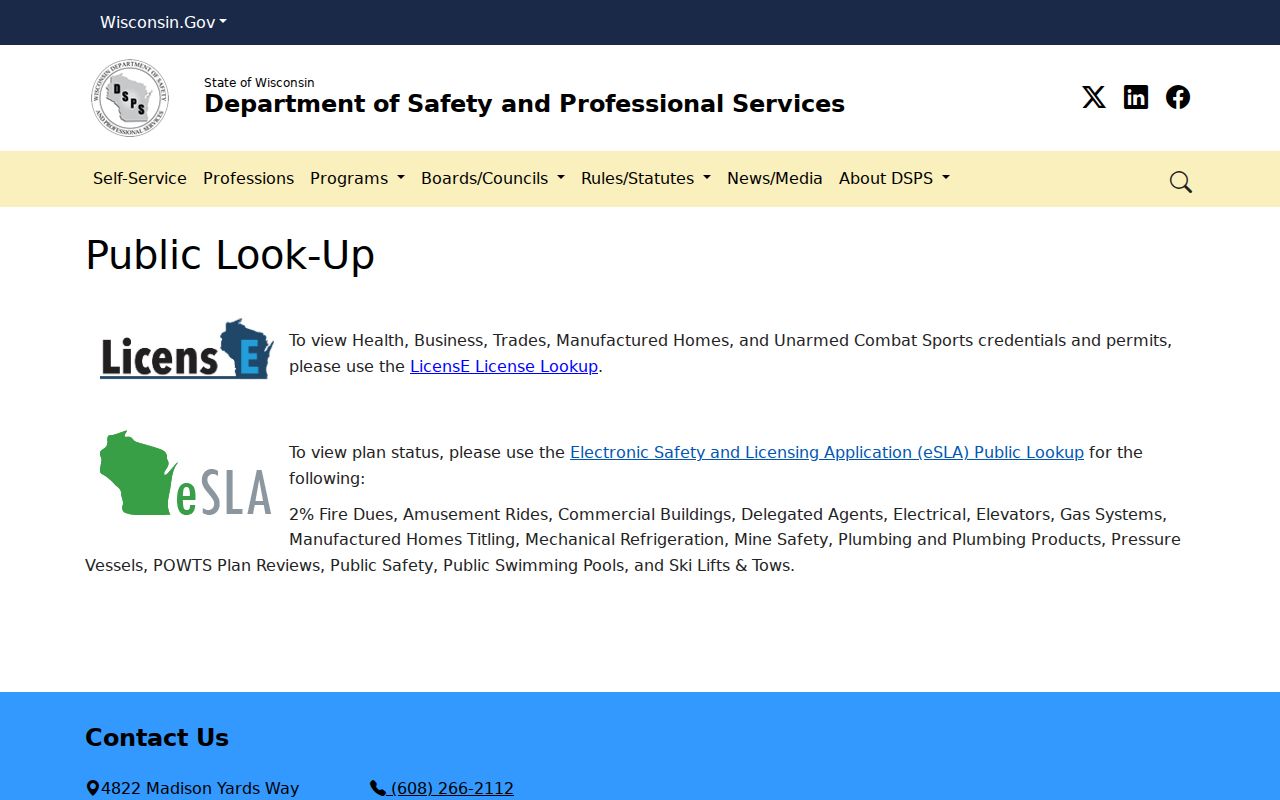Open the Facebook social icon
The image size is (1280, 800).
coord(1178,97)
